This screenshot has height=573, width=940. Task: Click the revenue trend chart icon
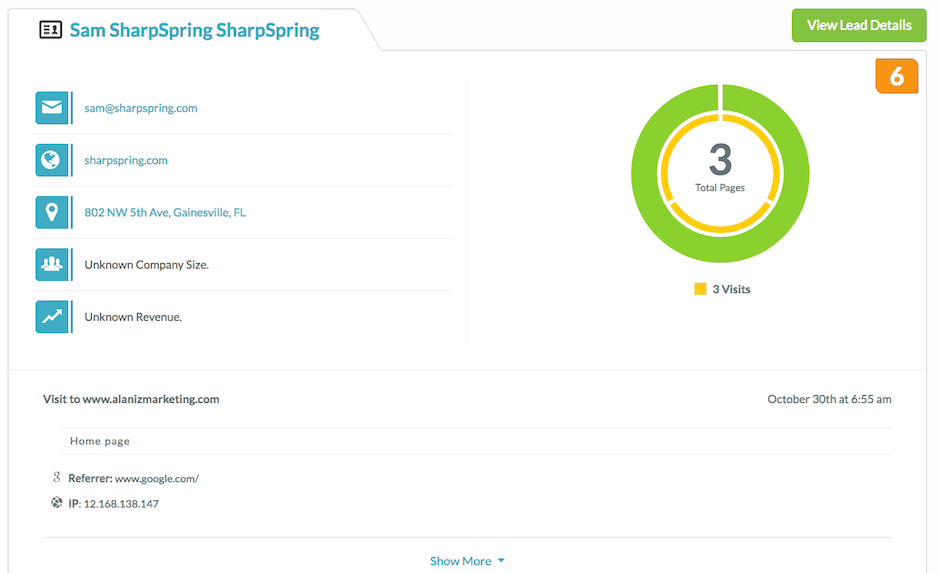(51, 317)
